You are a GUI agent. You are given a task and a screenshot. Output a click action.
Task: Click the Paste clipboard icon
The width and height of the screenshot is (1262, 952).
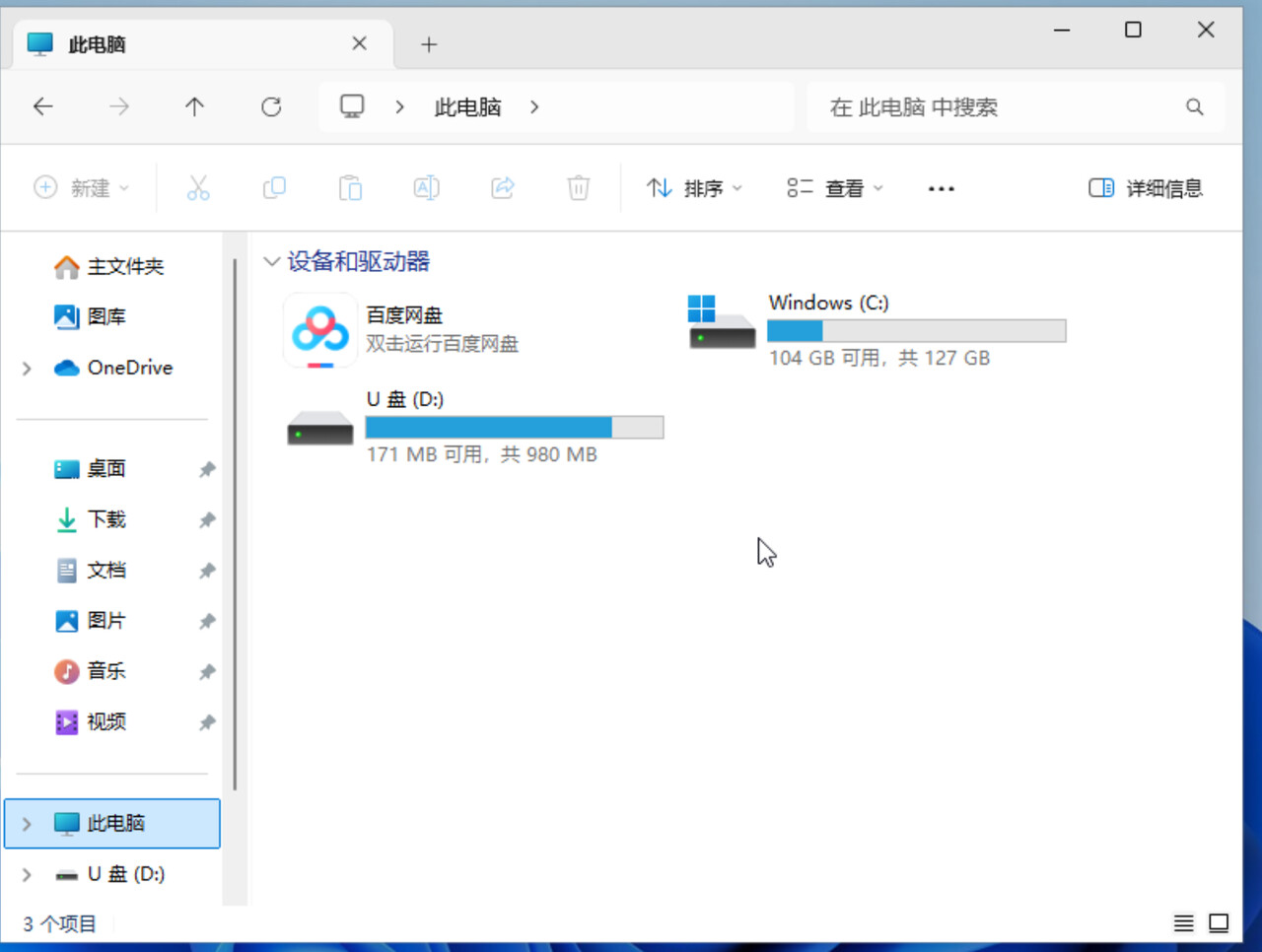tap(350, 187)
